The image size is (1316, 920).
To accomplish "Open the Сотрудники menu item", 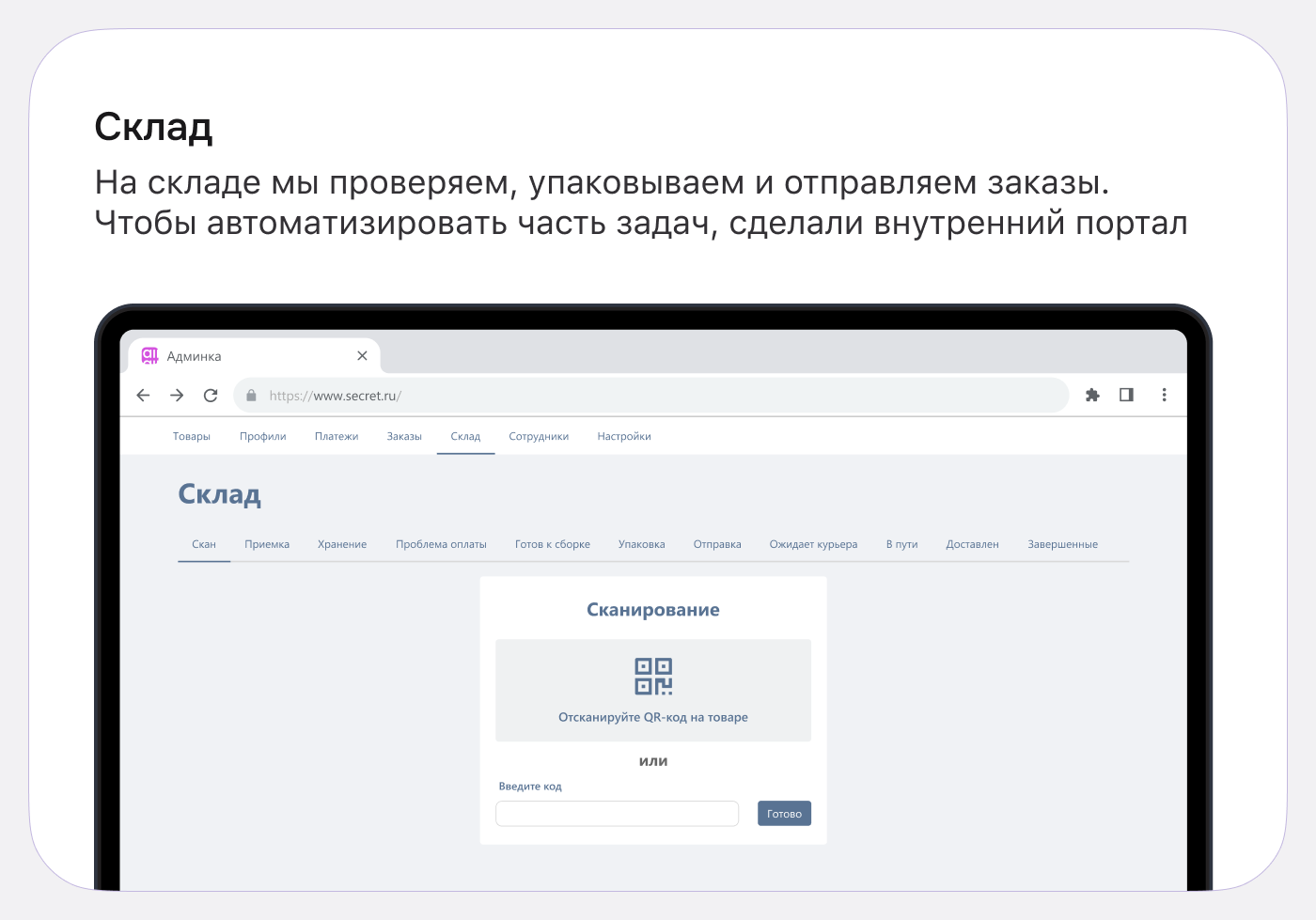I will [x=539, y=437].
